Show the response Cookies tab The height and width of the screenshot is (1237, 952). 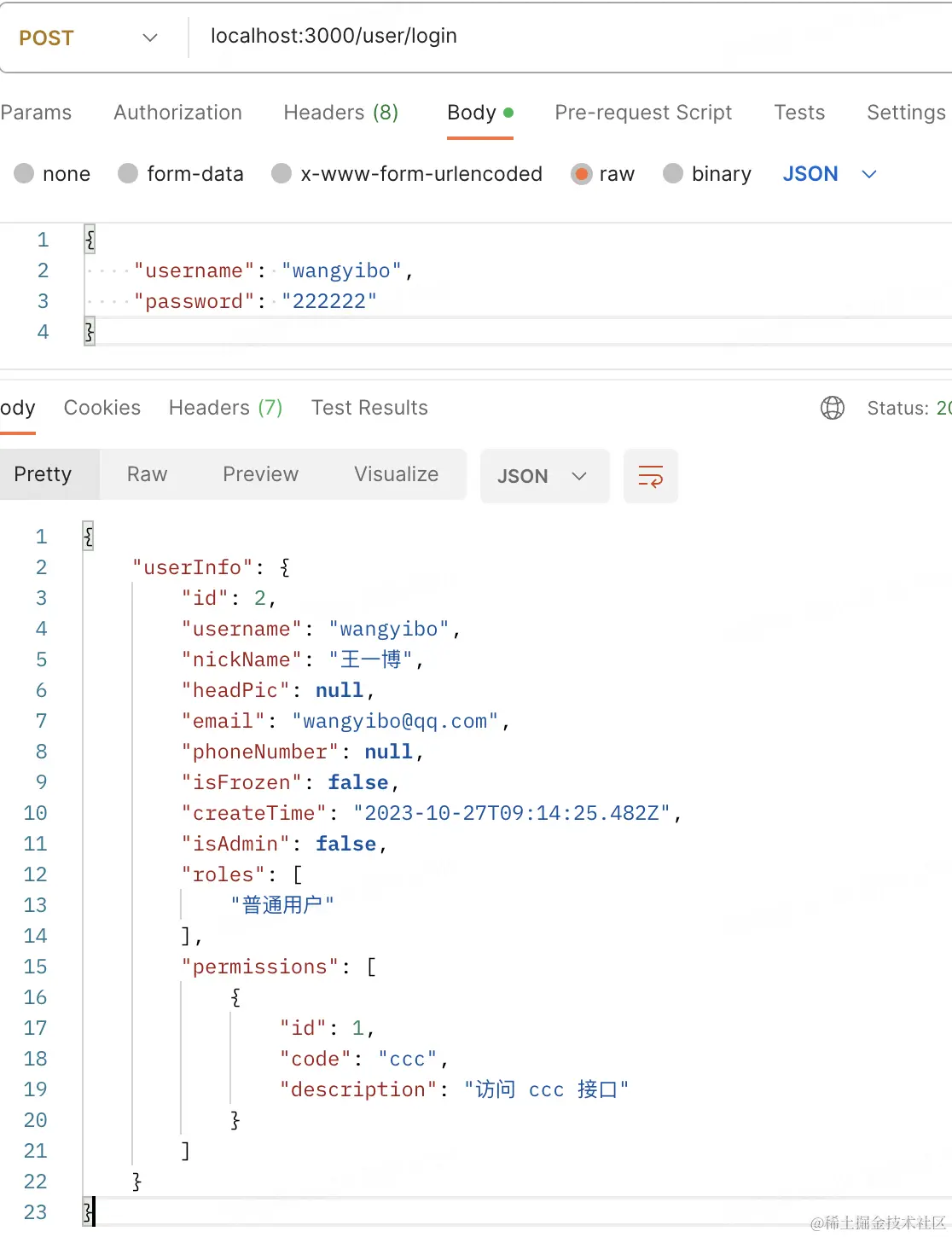point(102,408)
